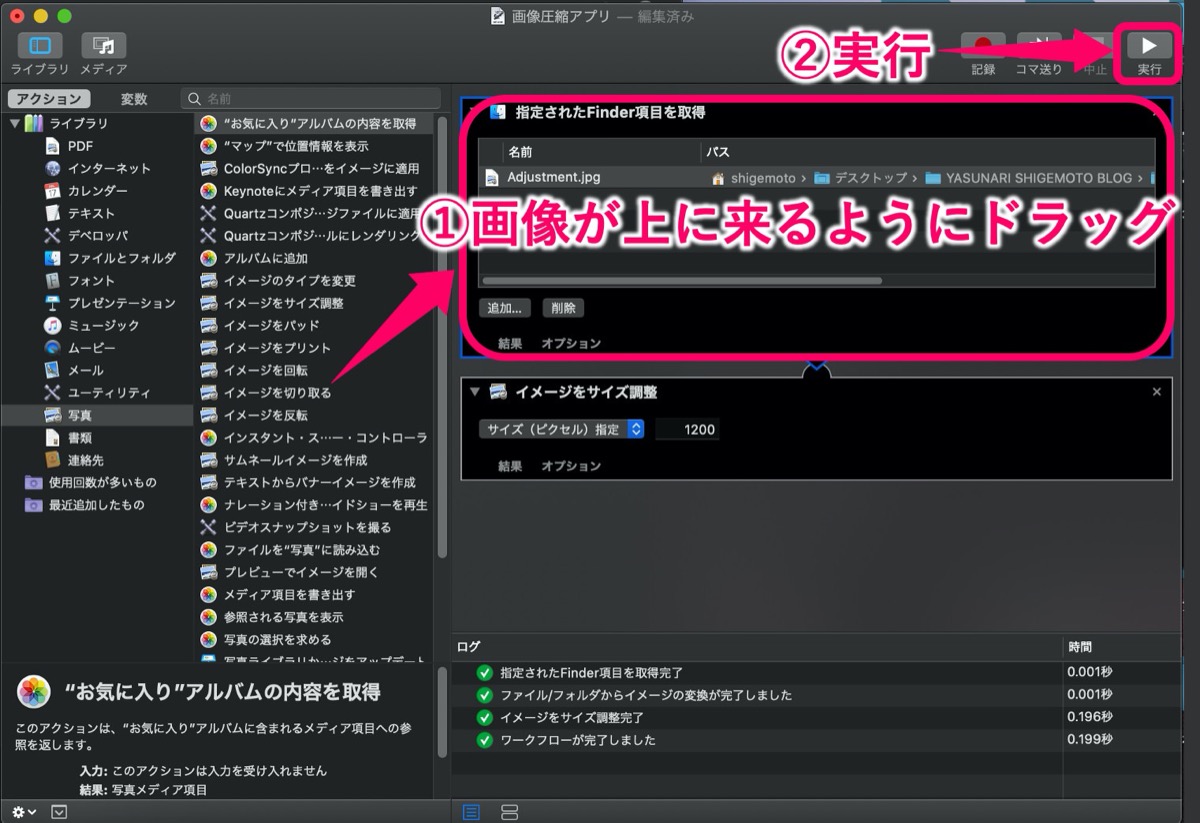Select the ムービー category icon

[x=52, y=347]
